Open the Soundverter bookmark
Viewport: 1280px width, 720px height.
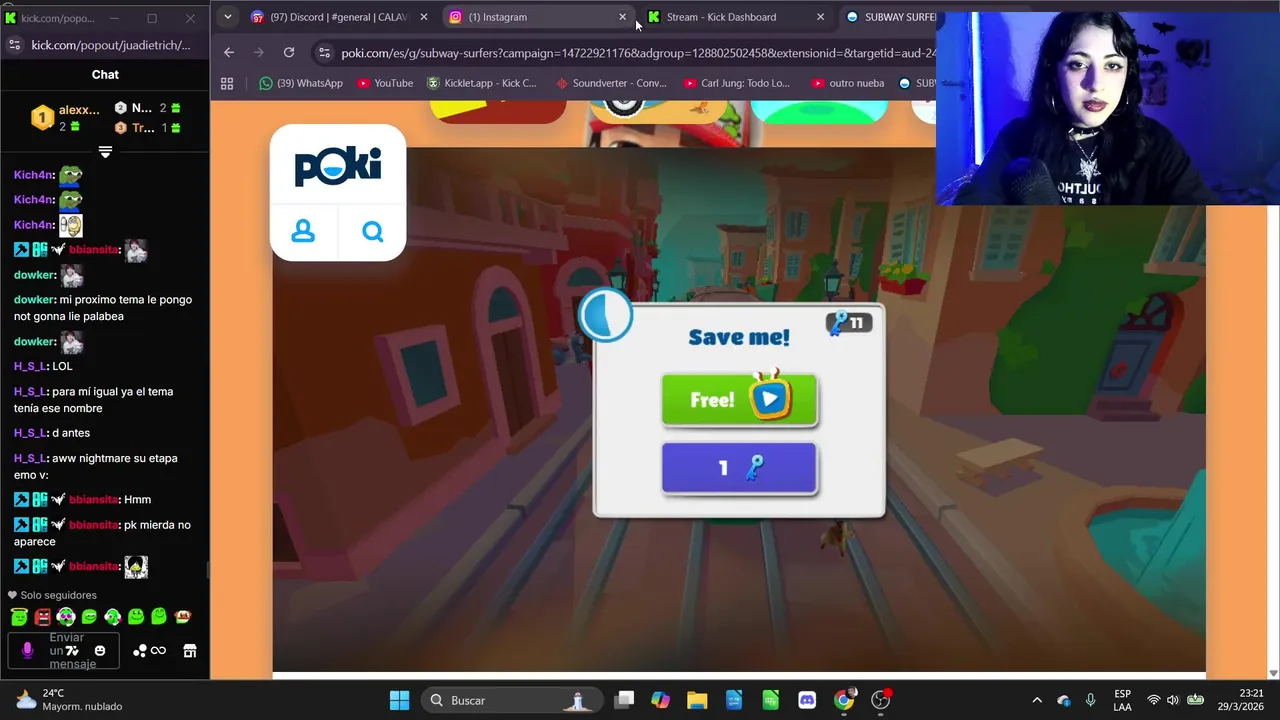611,83
